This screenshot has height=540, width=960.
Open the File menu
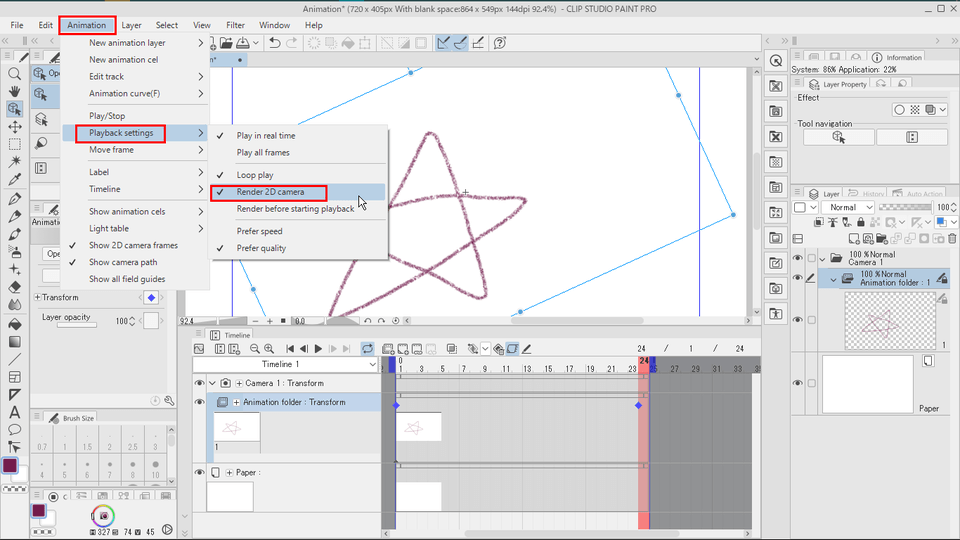(x=17, y=25)
